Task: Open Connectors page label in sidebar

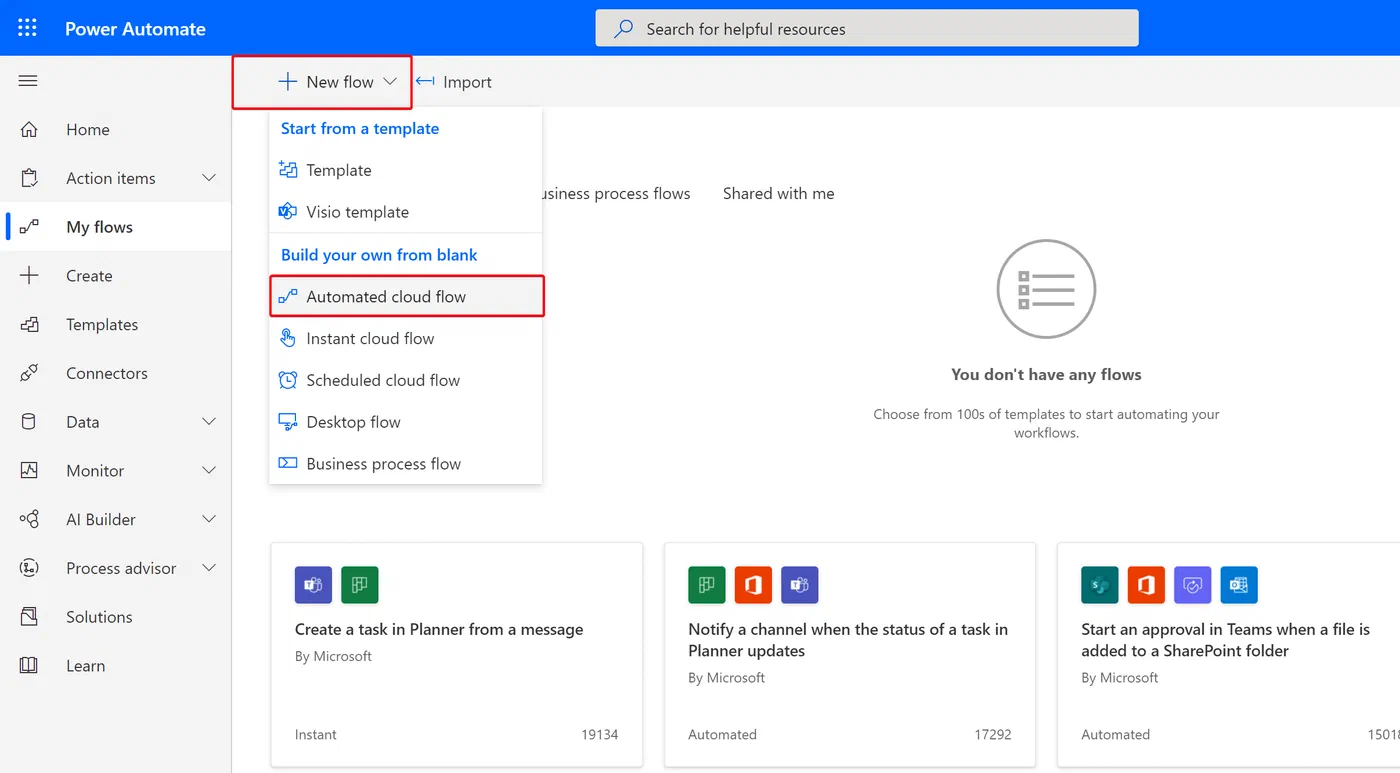Action: coord(107,373)
